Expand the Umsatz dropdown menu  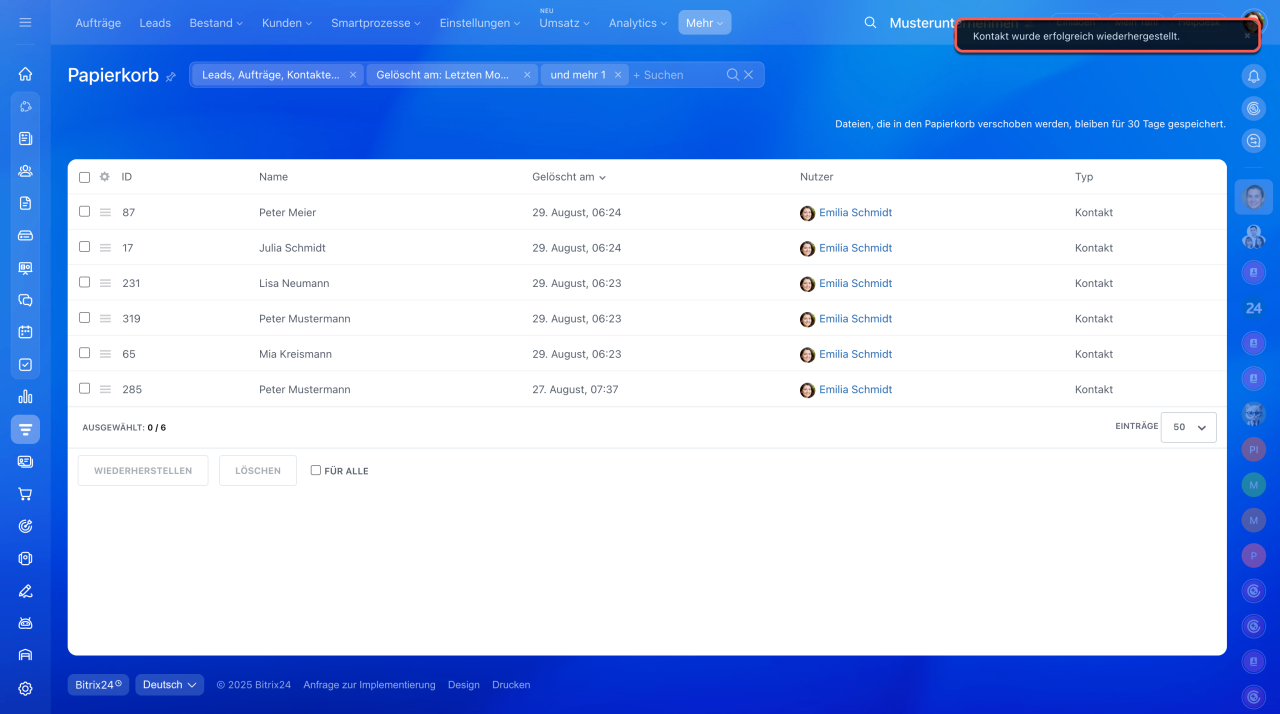[564, 22]
